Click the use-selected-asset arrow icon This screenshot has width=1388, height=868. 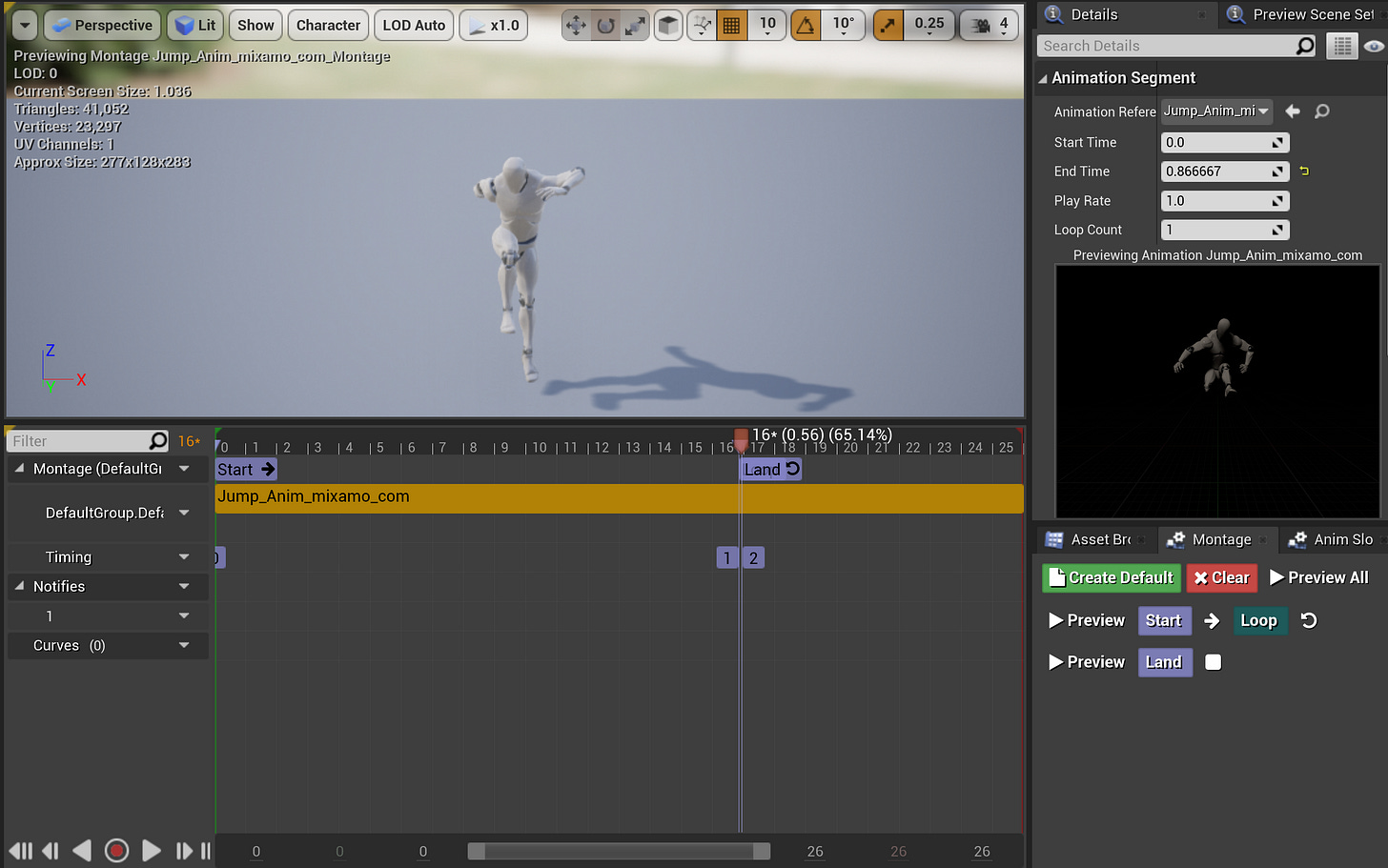click(x=1293, y=111)
